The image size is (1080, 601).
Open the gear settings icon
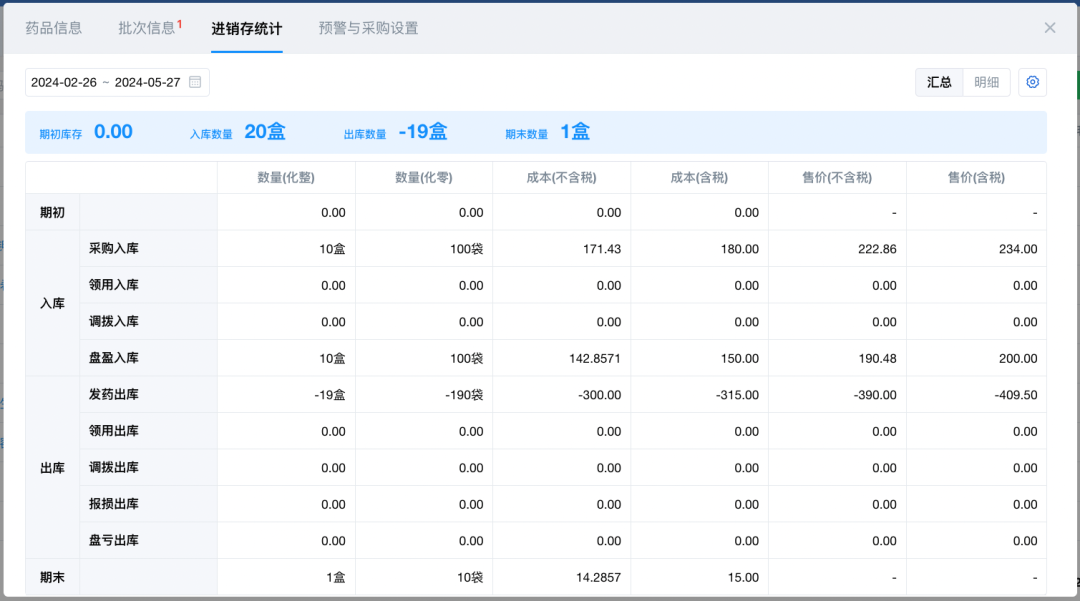[x=1033, y=82]
